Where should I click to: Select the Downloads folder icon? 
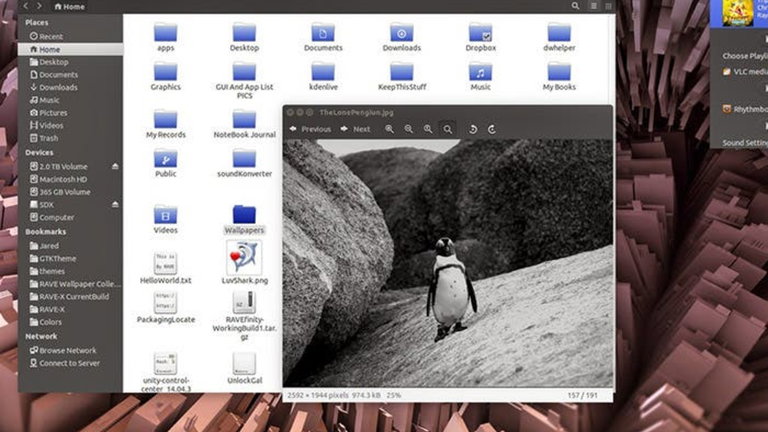[x=402, y=37]
